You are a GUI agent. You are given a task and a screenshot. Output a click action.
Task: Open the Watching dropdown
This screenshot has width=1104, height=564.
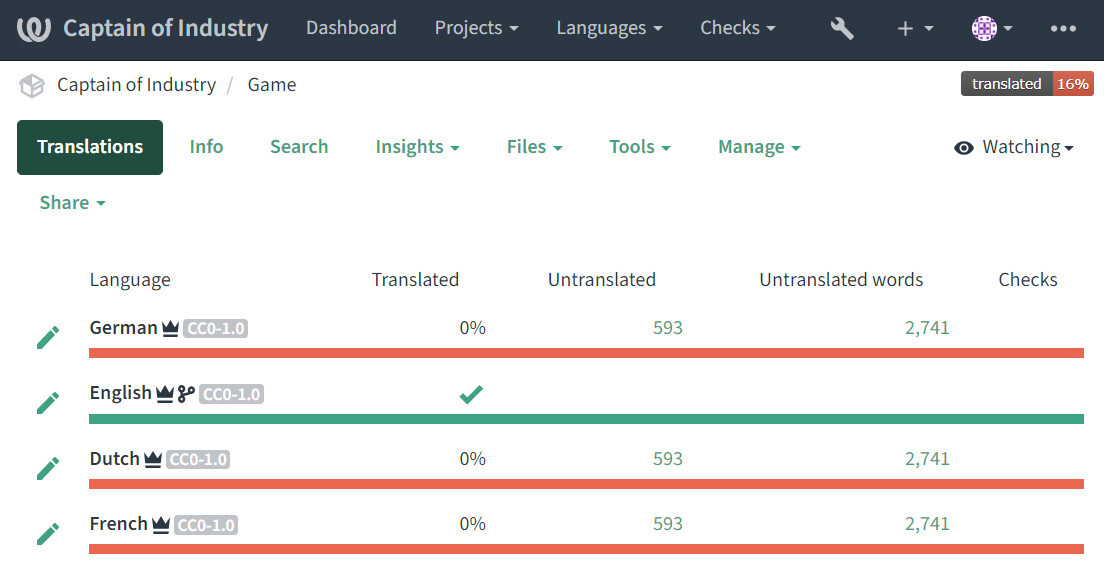click(1014, 147)
